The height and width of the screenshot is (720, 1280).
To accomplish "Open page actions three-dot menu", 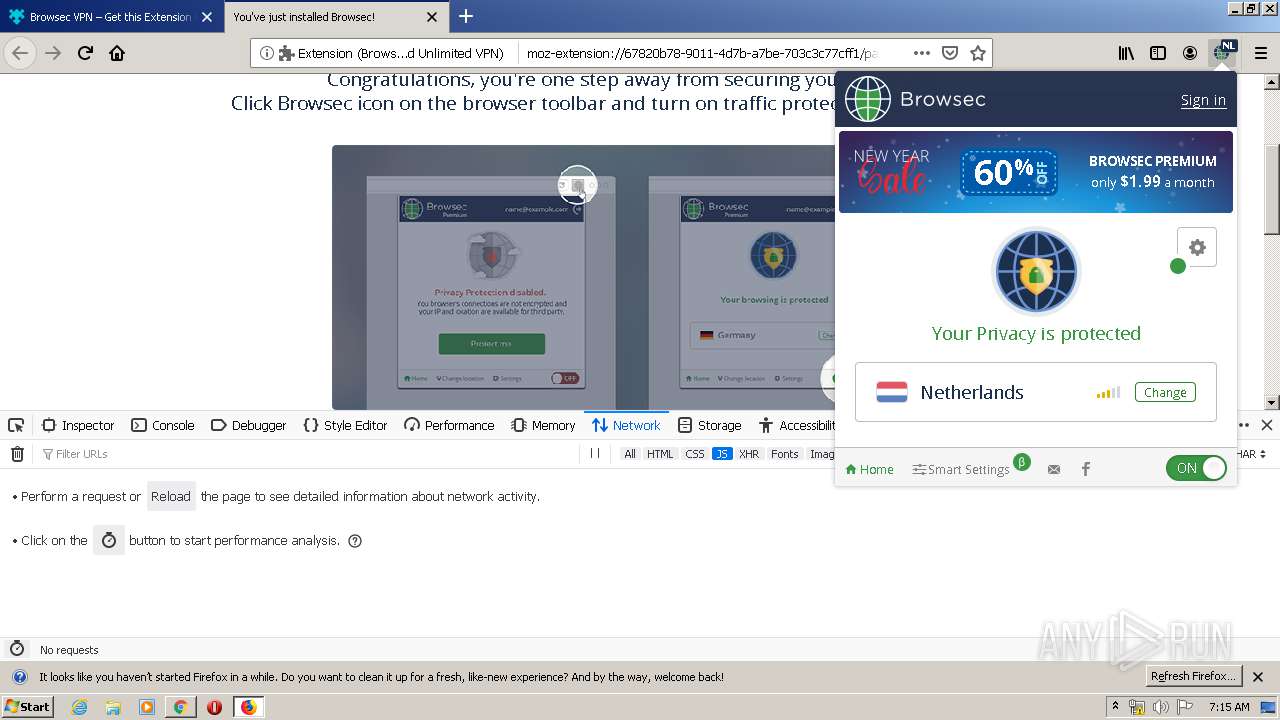I will click(922, 53).
